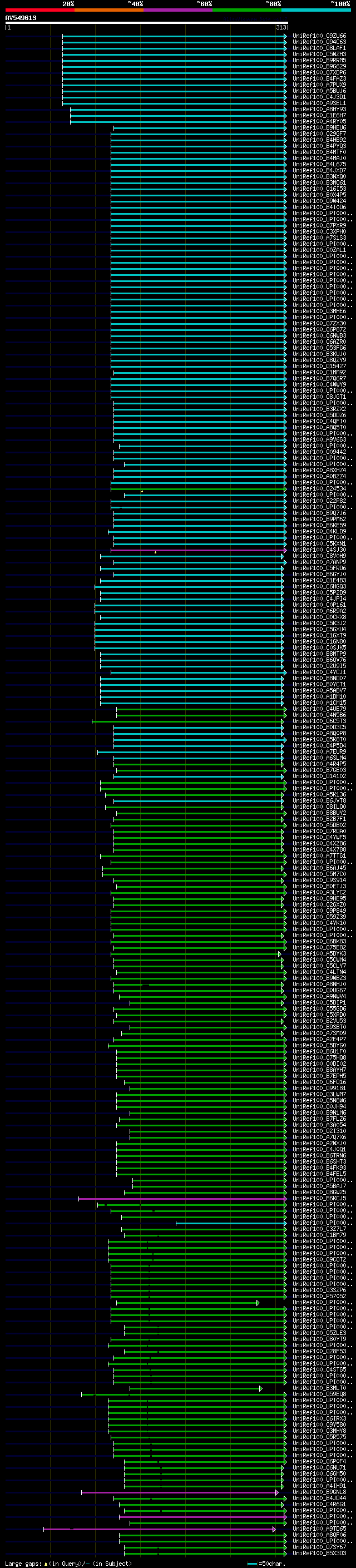Open hit UniRef100_B7GE03

(319, 770)
